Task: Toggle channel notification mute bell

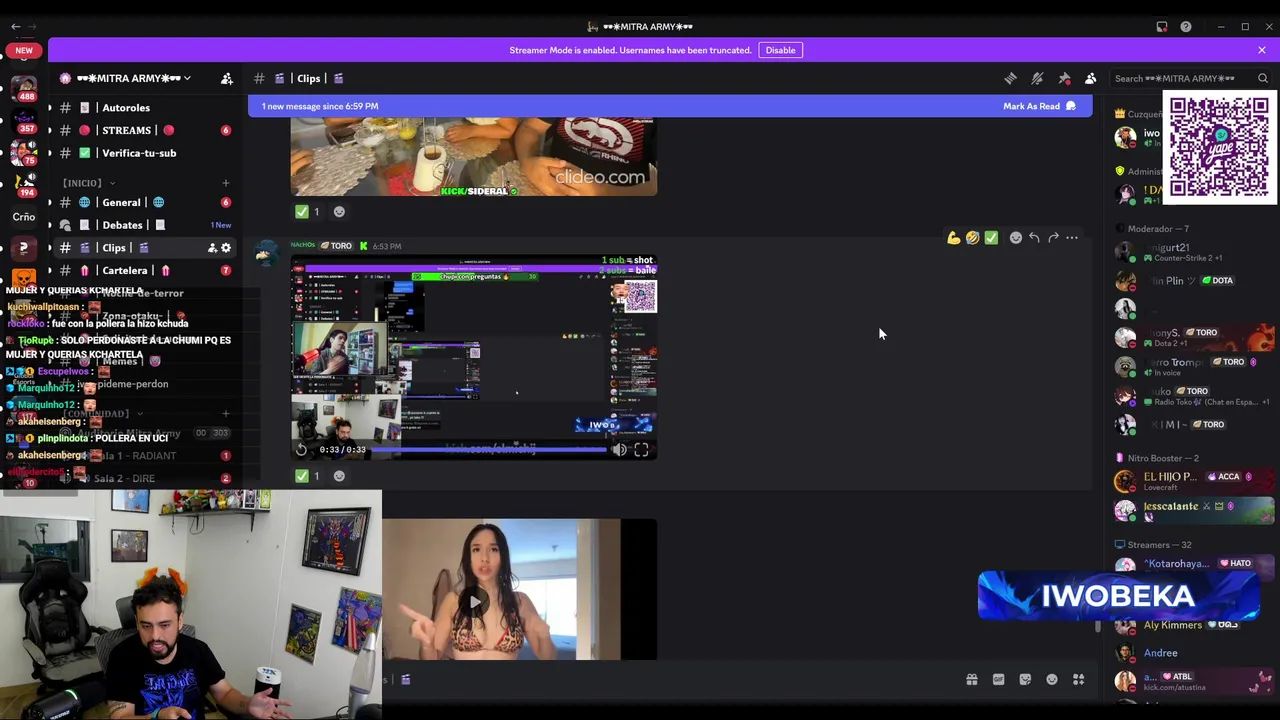Action: [x=1037, y=78]
